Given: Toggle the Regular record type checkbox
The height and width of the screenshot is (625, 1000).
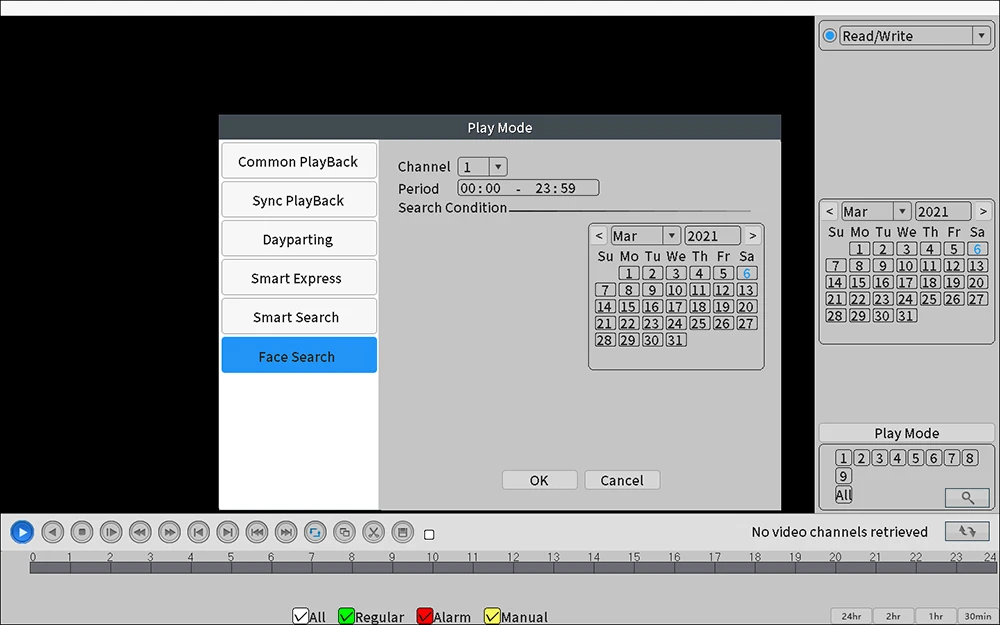Looking at the screenshot, I should (346, 616).
